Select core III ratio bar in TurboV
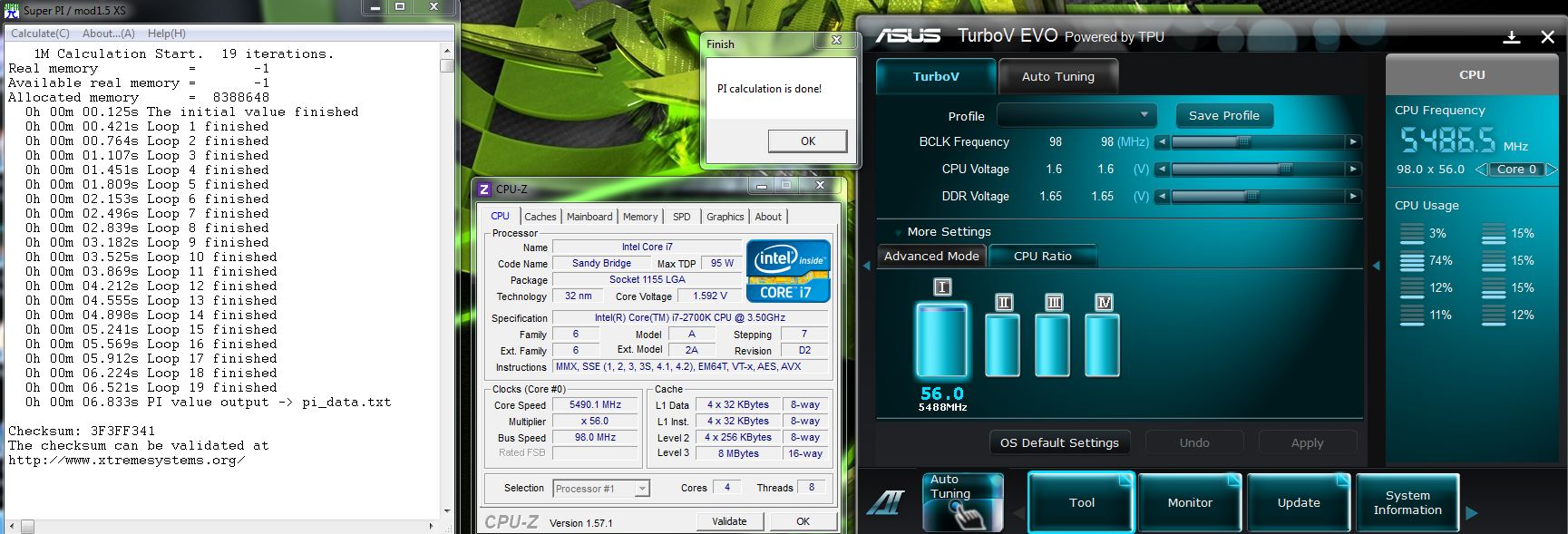This screenshot has height=534, width=1568. click(x=1053, y=345)
